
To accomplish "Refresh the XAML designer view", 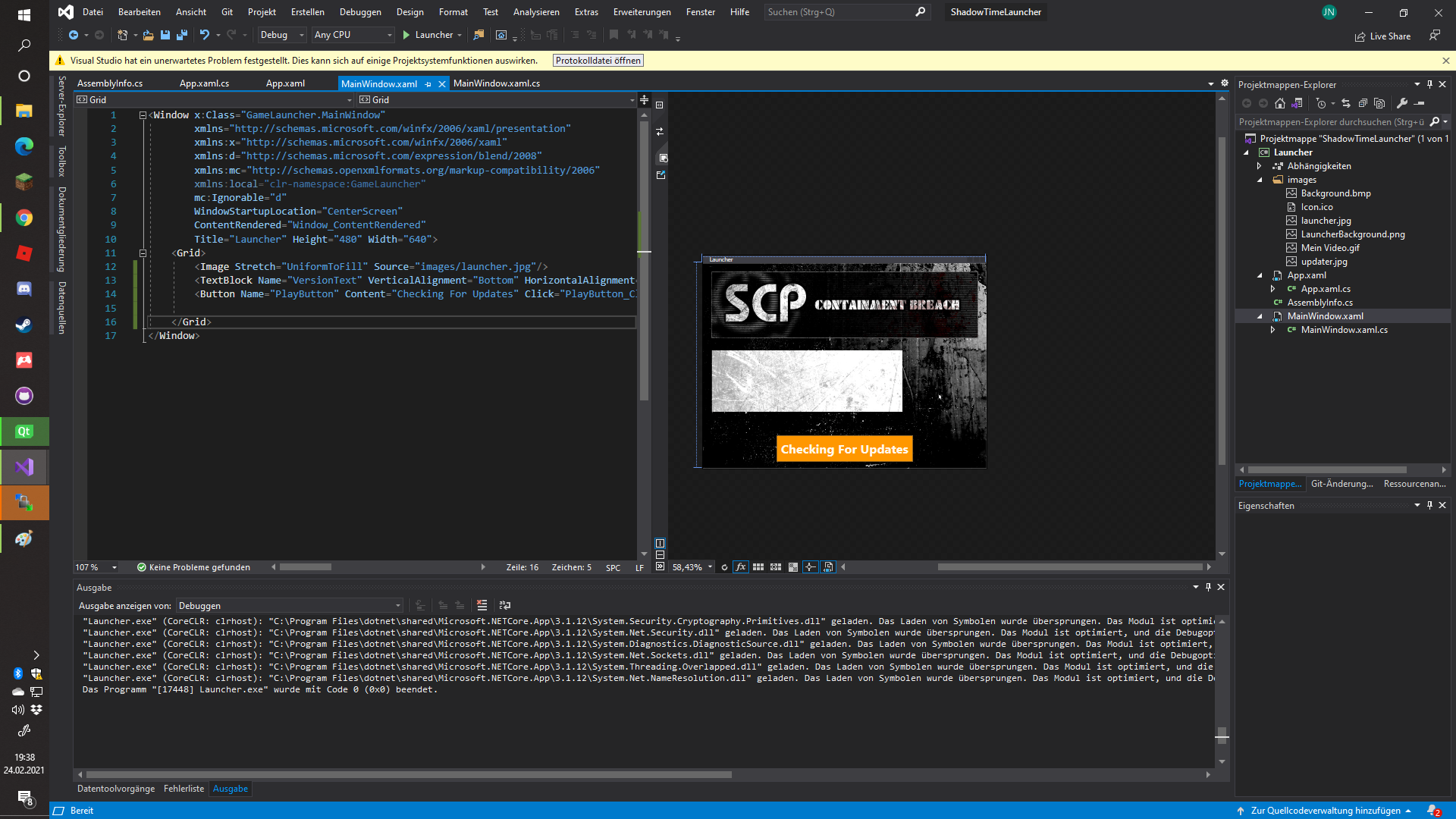I will pos(724,566).
